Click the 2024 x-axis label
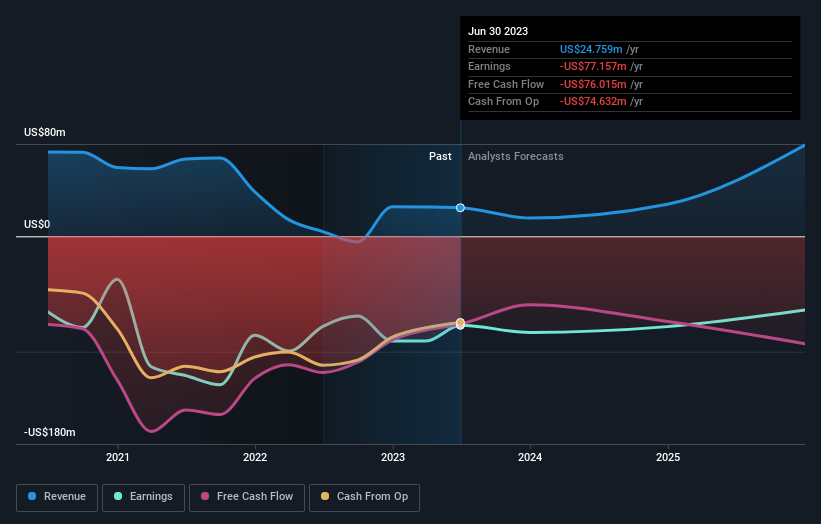The image size is (821, 524). pos(530,457)
